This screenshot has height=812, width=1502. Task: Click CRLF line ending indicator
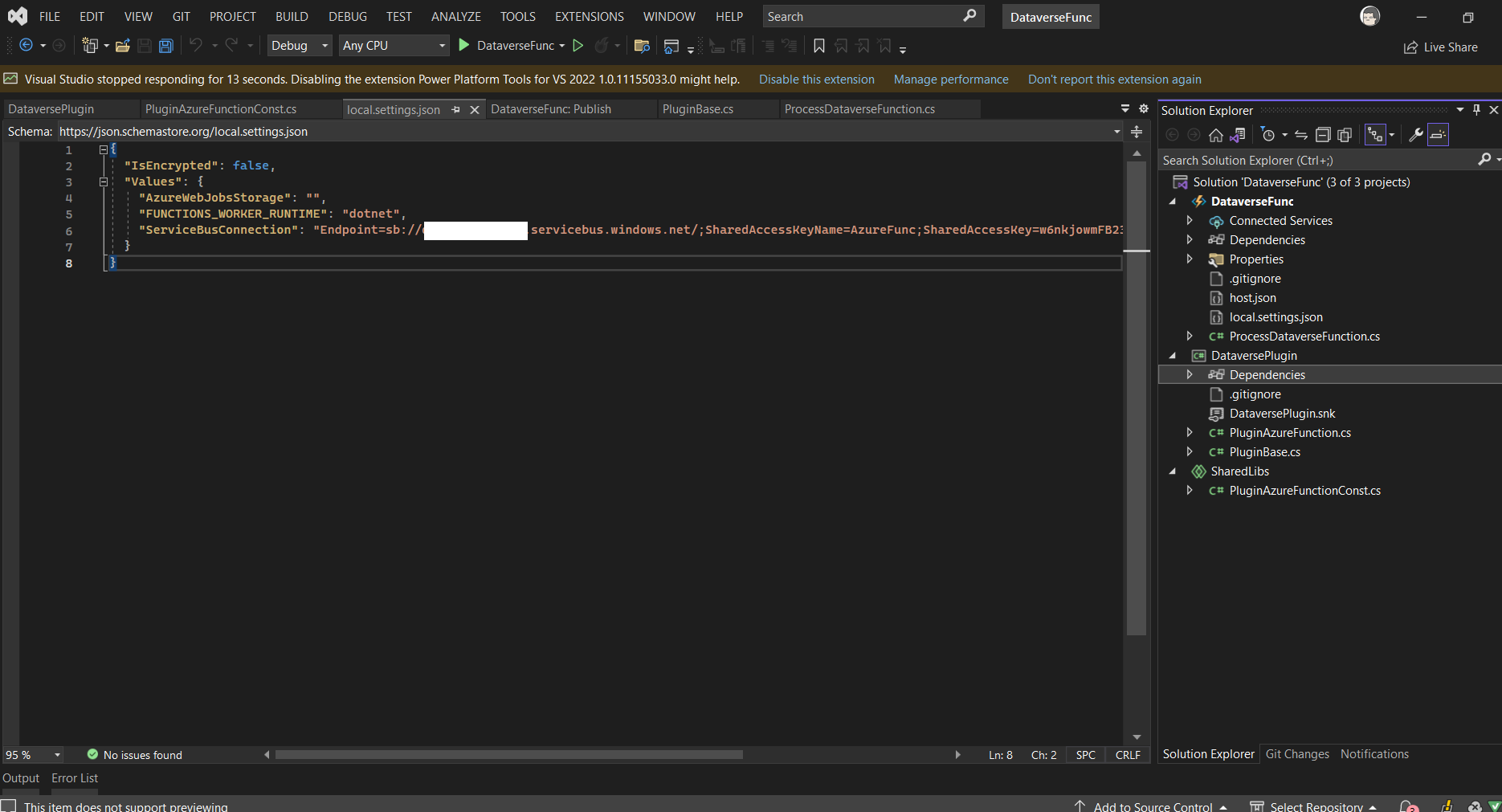[x=1128, y=755]
